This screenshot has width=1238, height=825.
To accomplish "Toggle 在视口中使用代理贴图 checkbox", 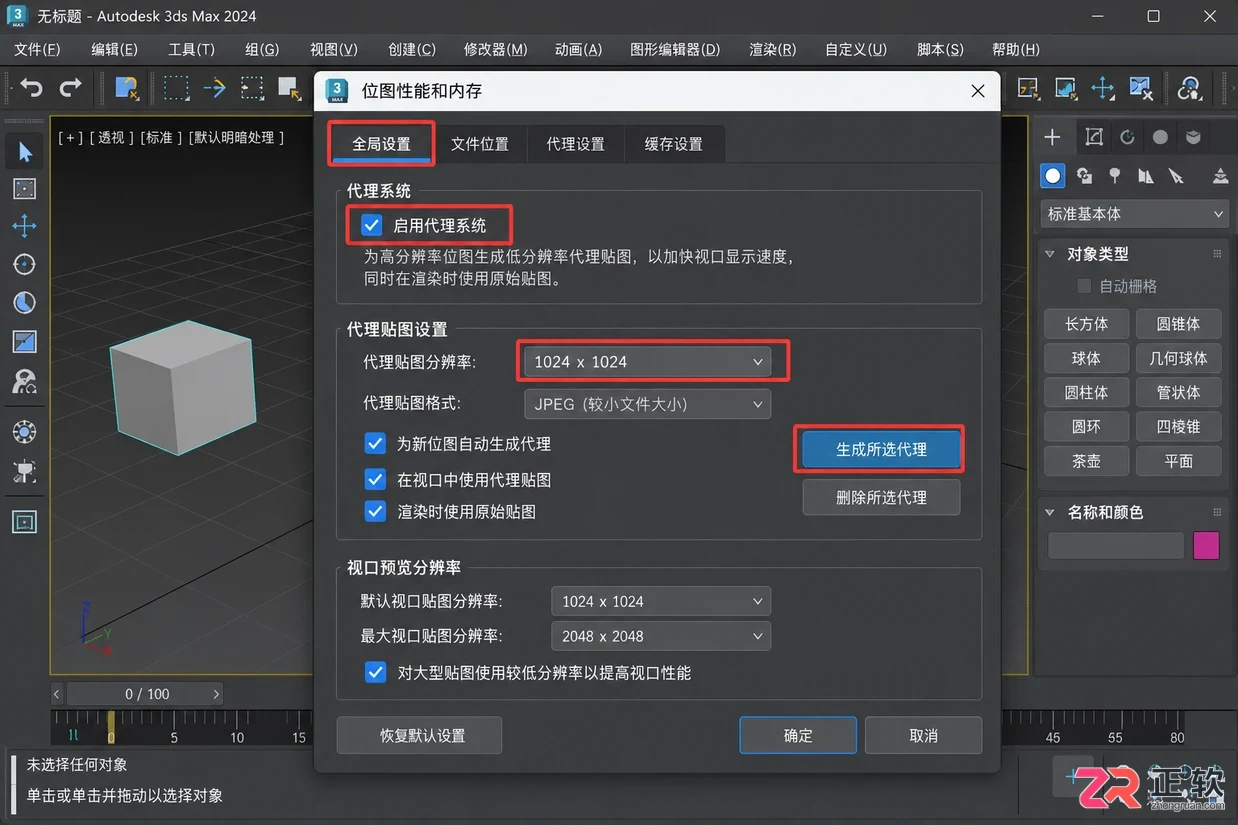I will point(375,479).
